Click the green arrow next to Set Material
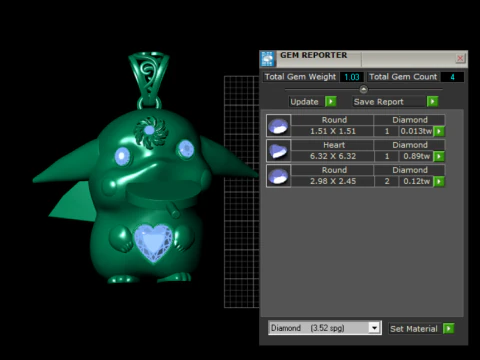The image size is (480, 360). (449, 329)
